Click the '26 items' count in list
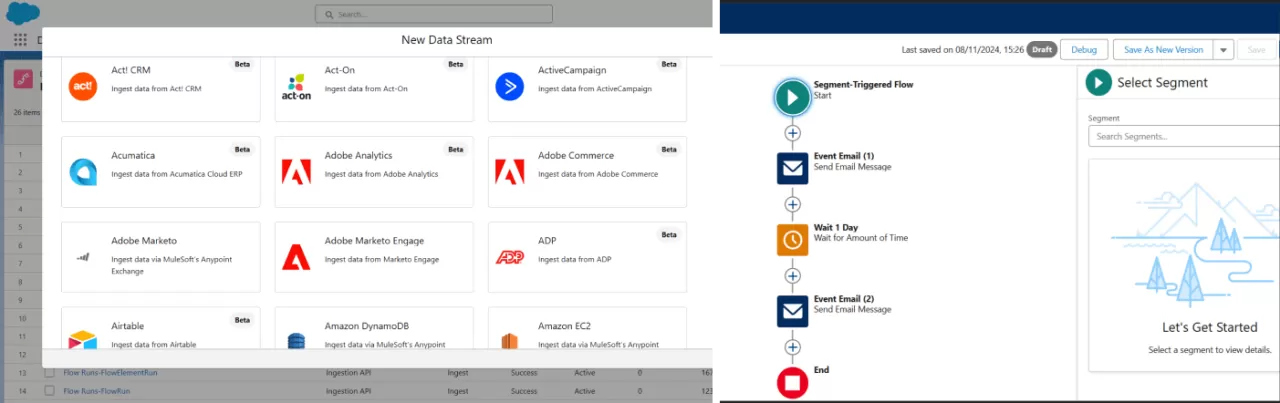The width and height of the screenshot is (1280, 403). pyautogui.click(x=25, y=113)
